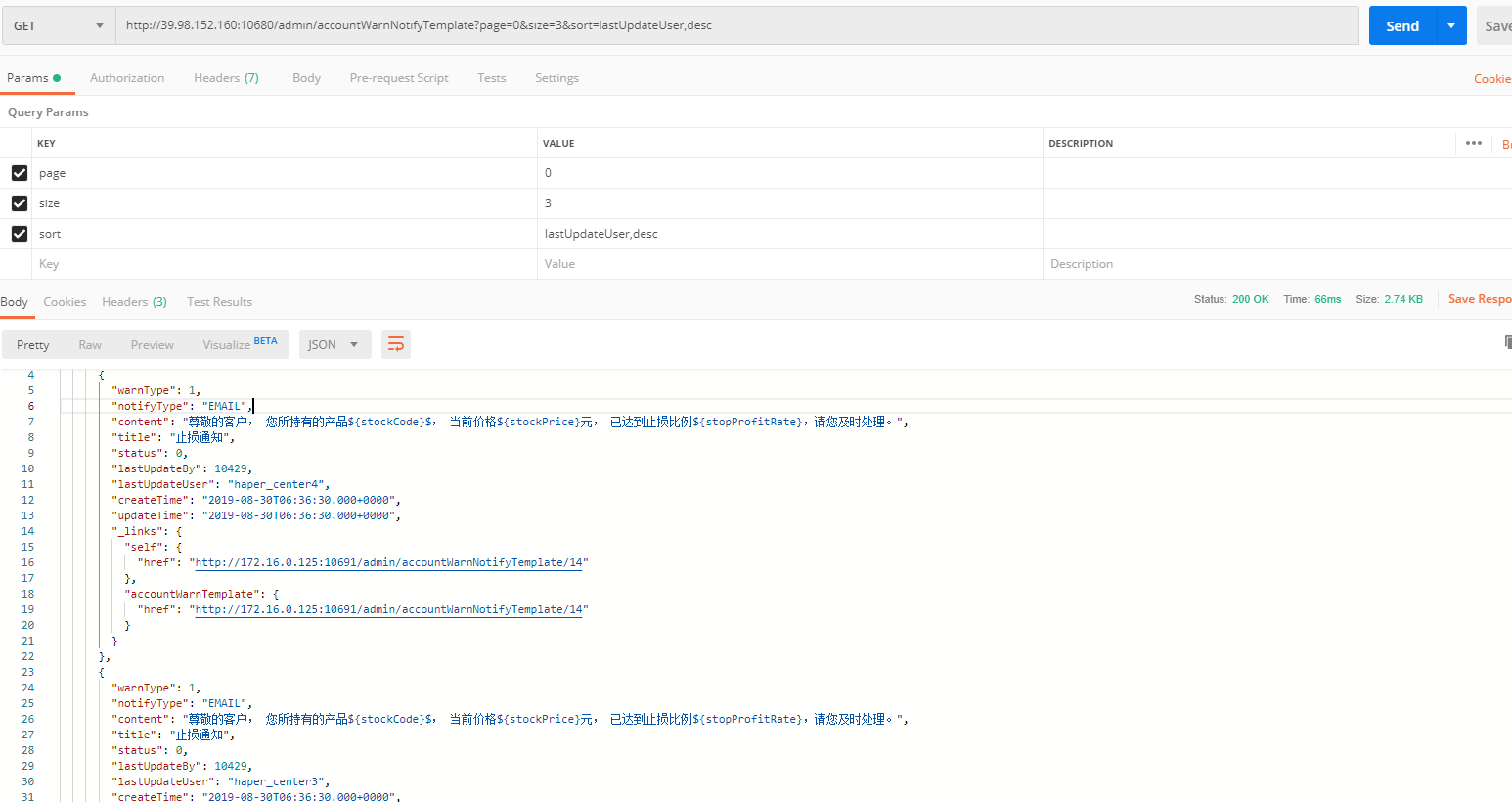Open the JSON format dropdown
The height and width of the screenshot is (802, 1512).
(x=334, y=345)
